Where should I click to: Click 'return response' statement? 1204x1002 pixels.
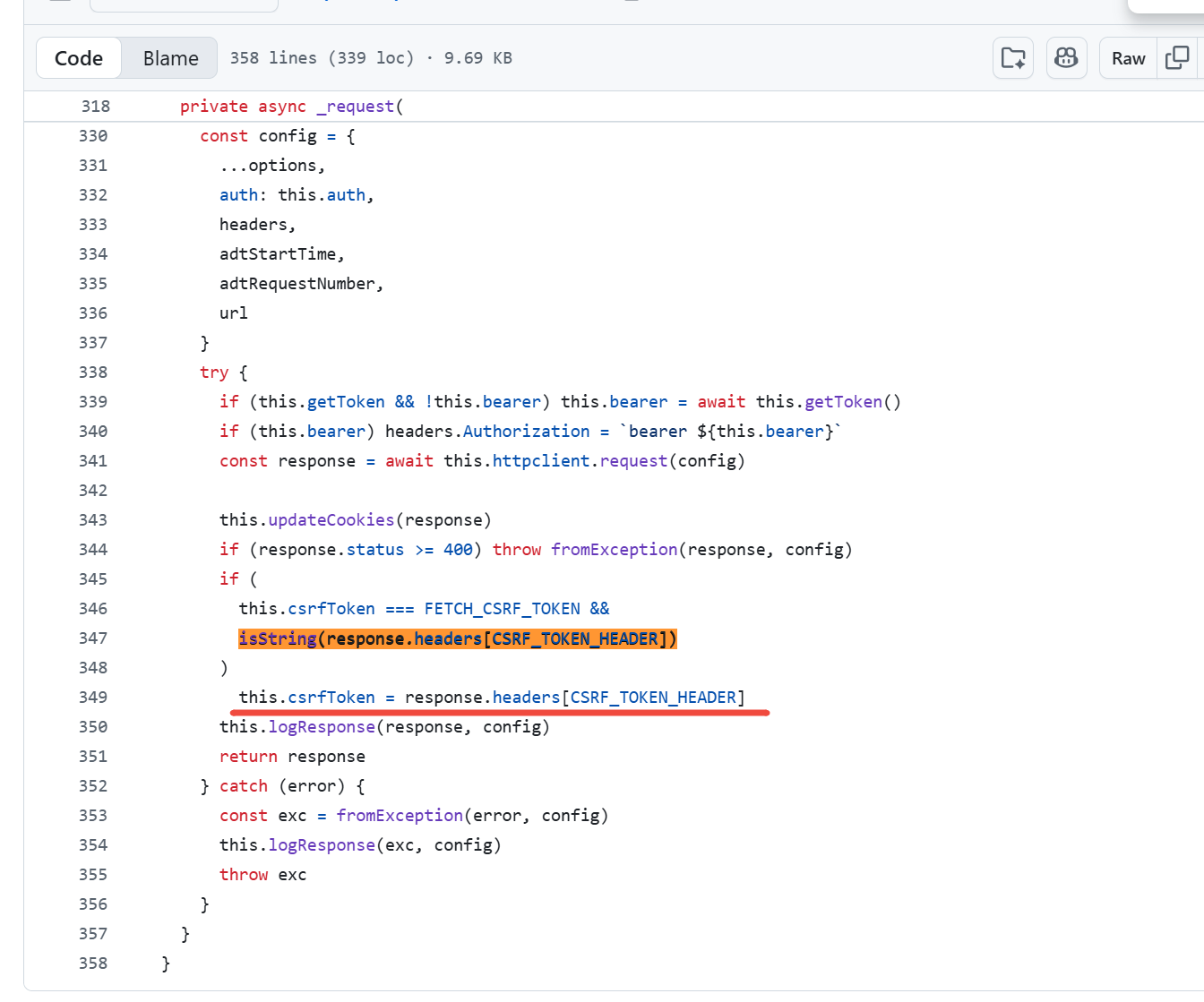292,757
